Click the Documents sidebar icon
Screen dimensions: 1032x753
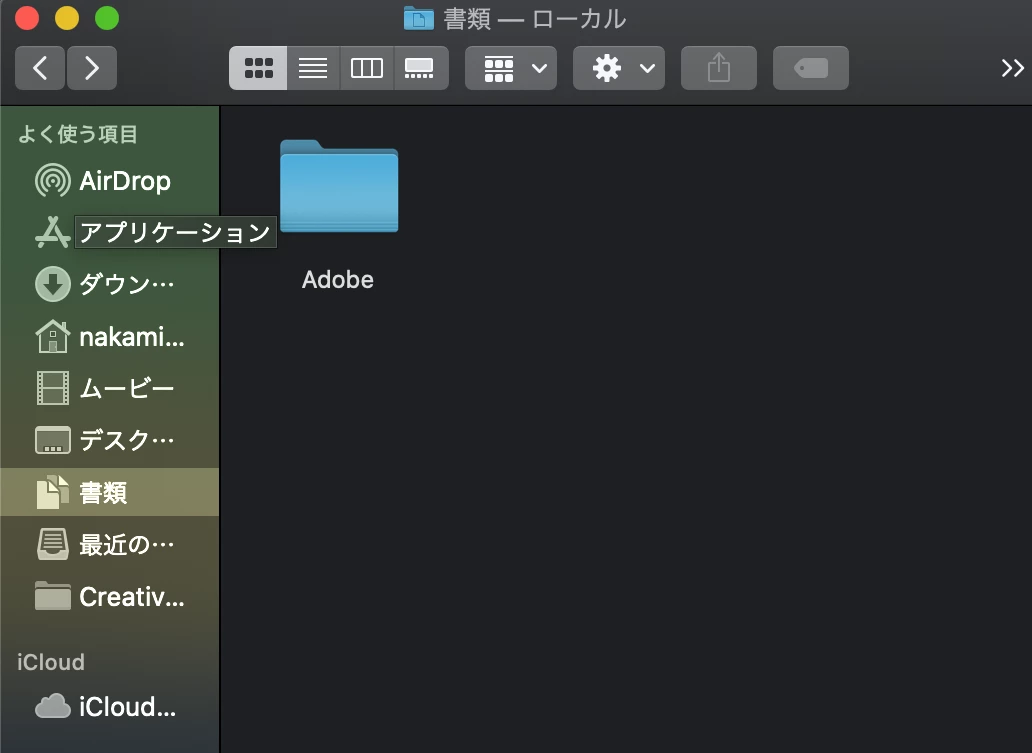pos(53,492)
